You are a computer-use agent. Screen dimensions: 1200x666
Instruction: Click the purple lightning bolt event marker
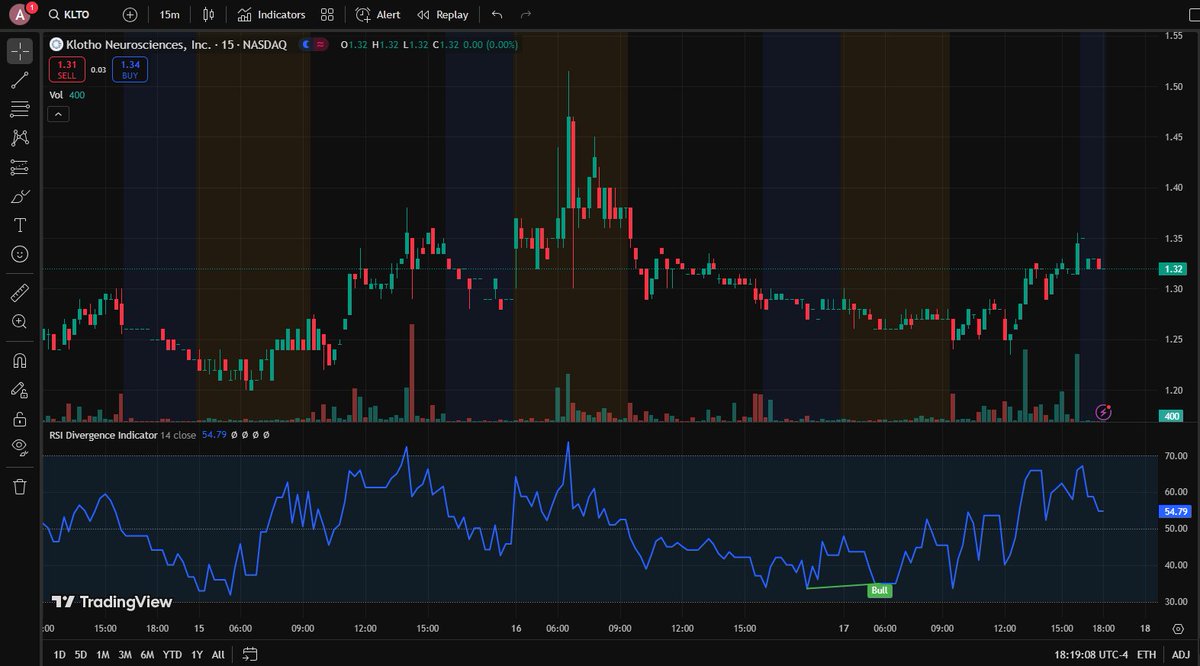click(x=1103, y=412)
